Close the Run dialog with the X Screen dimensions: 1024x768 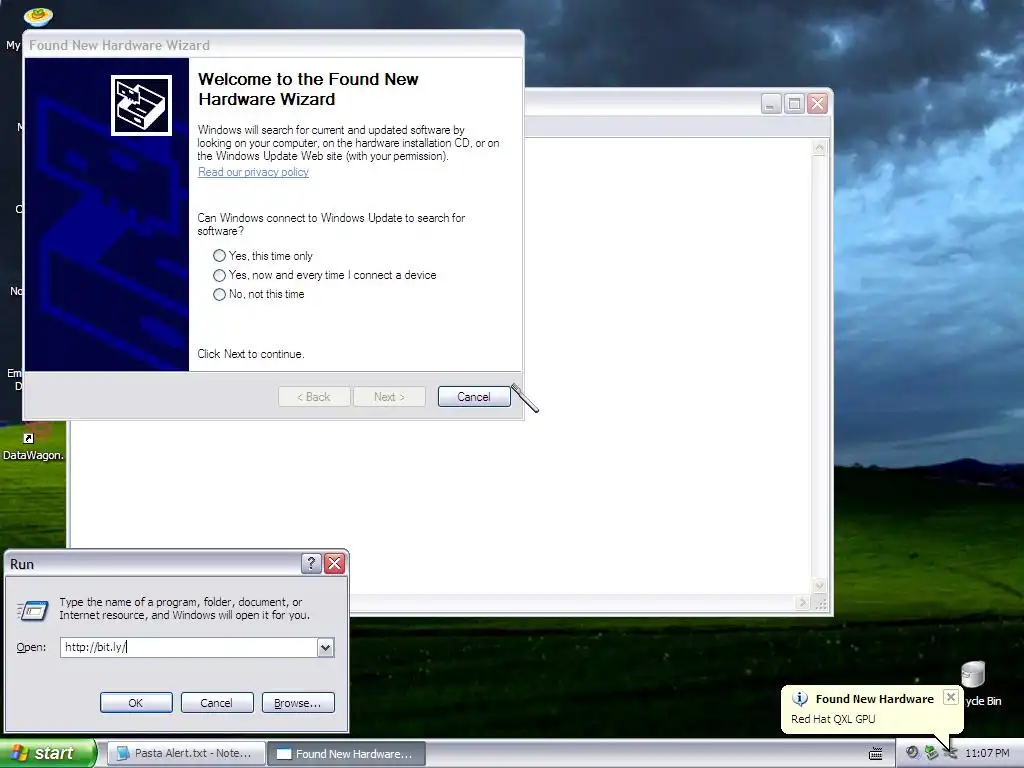point(334,563)
